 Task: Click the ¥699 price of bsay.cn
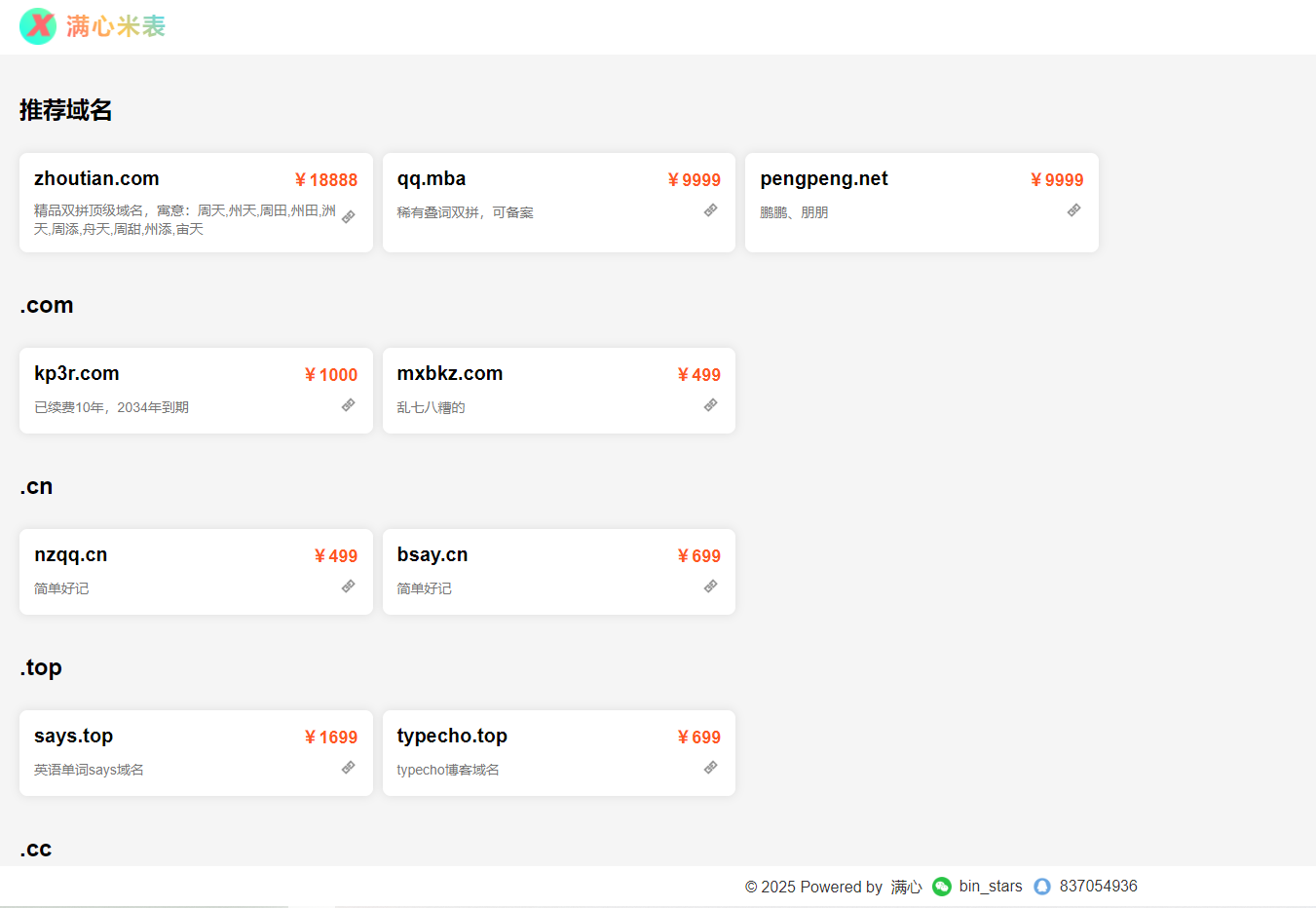[699, 556]
